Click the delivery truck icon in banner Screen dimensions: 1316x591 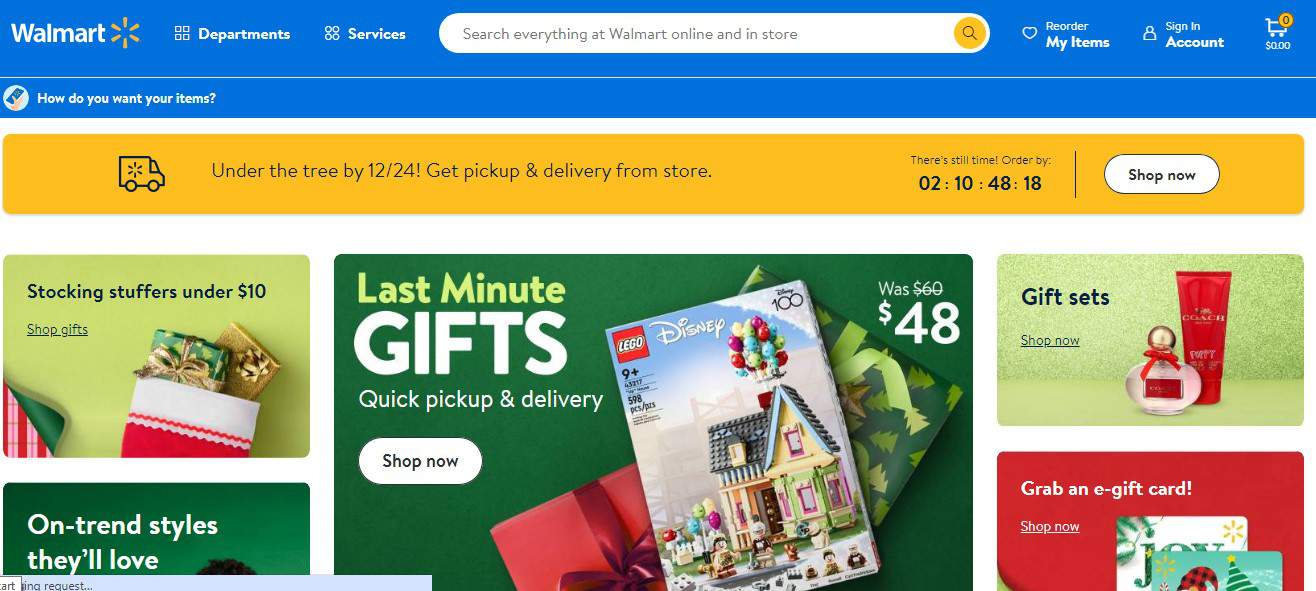click(142, 174)
